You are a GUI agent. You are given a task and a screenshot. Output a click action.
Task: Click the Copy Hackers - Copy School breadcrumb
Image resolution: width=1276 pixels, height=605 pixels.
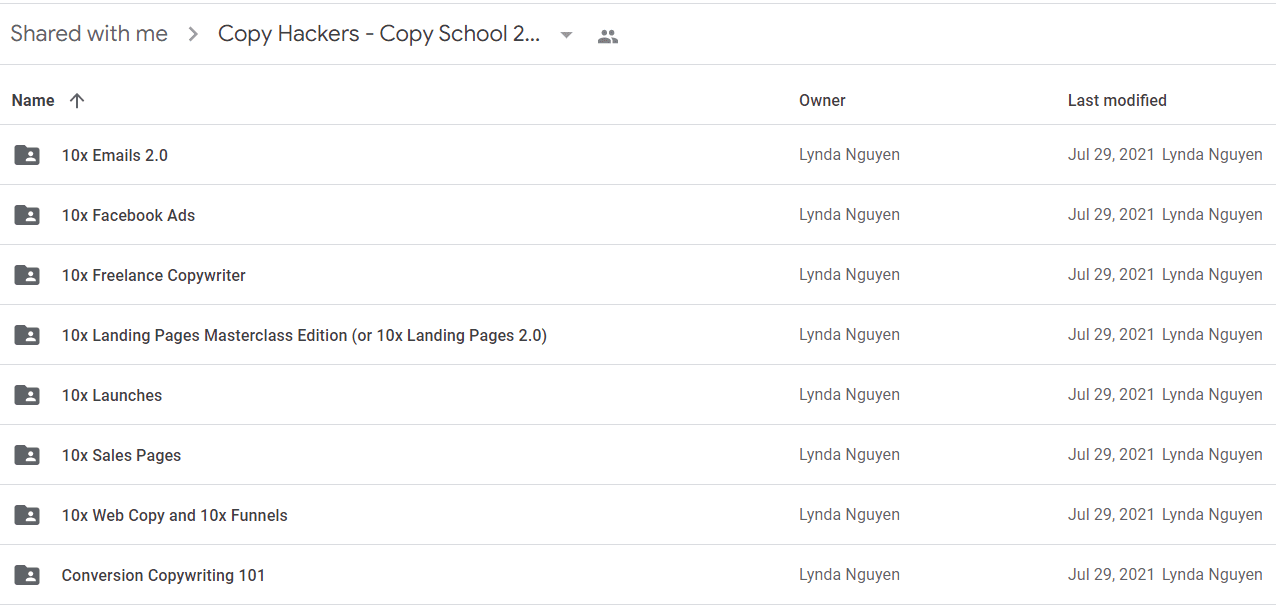(x=379, y=34)
